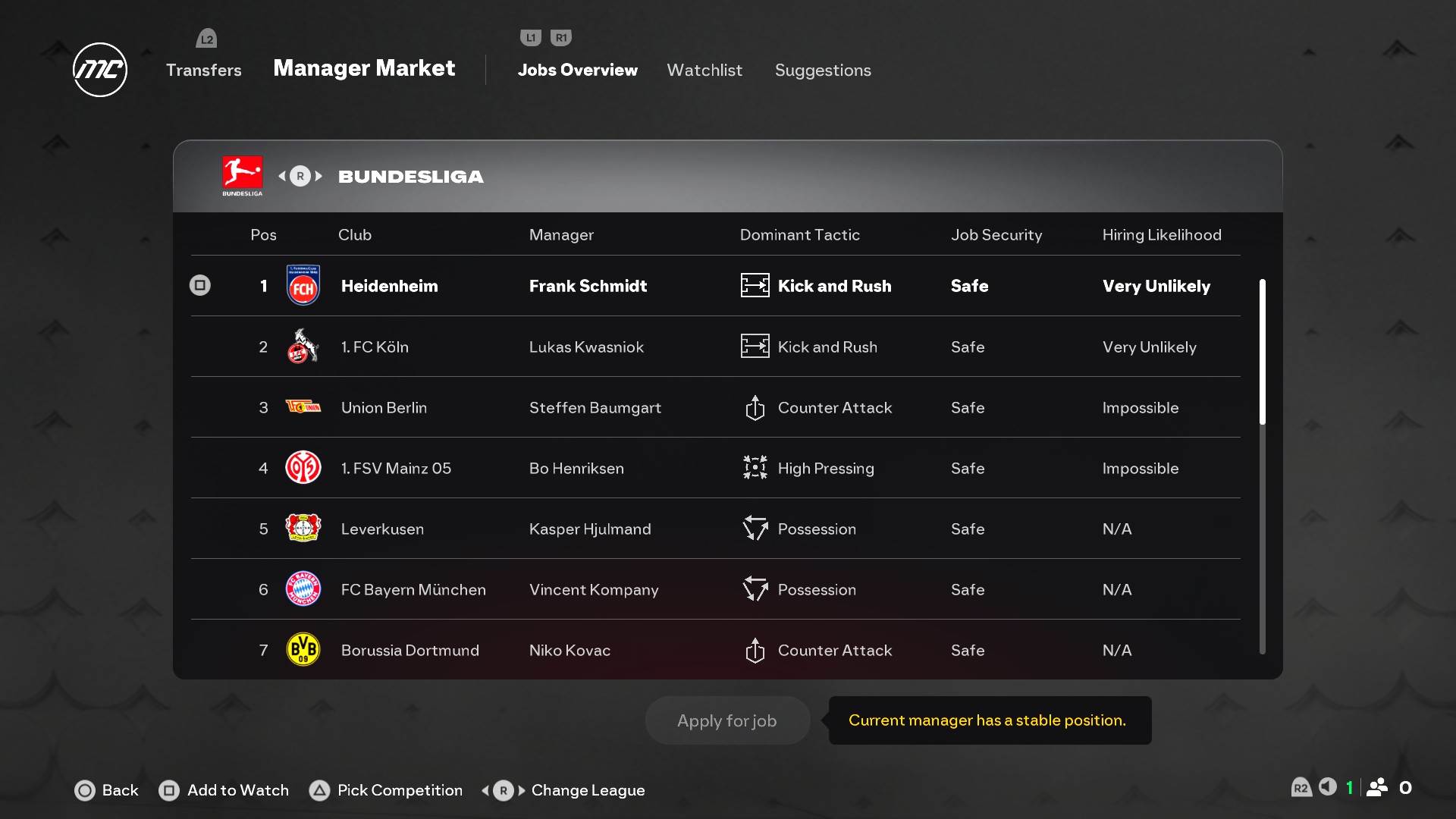
Task: Switch to the Watchlist tab
Action: point(704,70)
